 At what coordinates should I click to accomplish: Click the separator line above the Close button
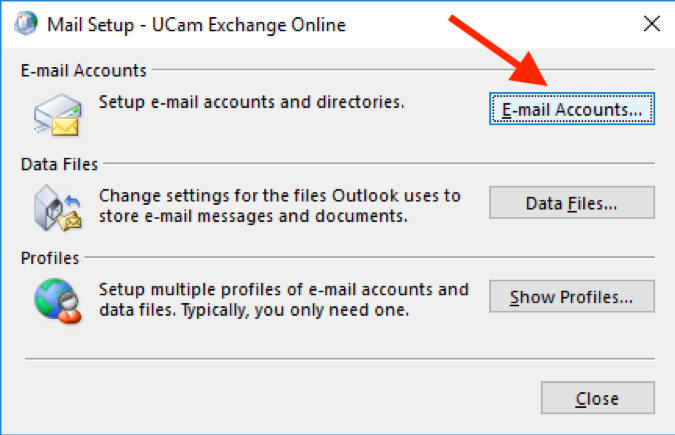(x=340, y=358)
